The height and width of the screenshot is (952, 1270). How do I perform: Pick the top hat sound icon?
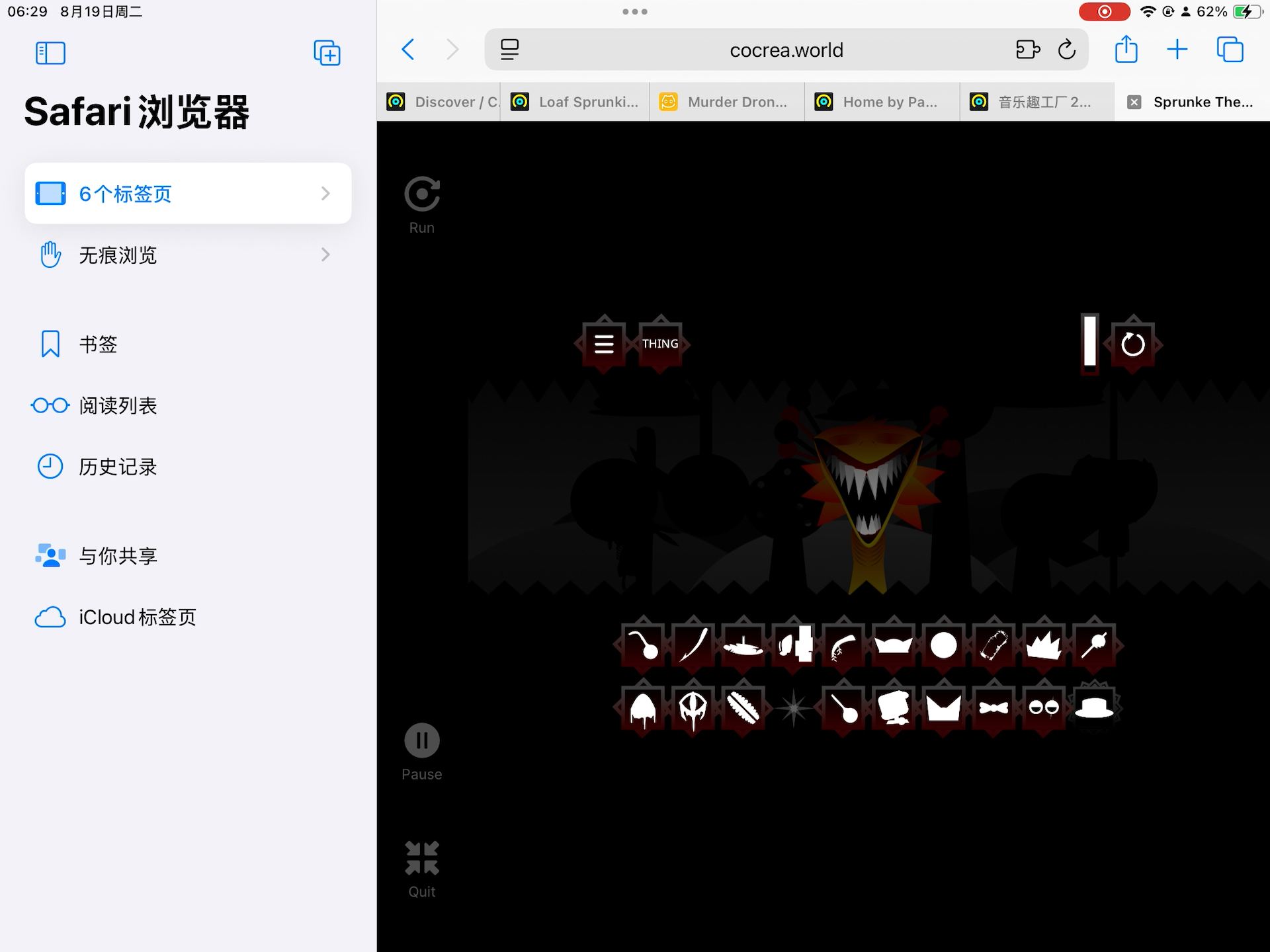coord(1094,708)
